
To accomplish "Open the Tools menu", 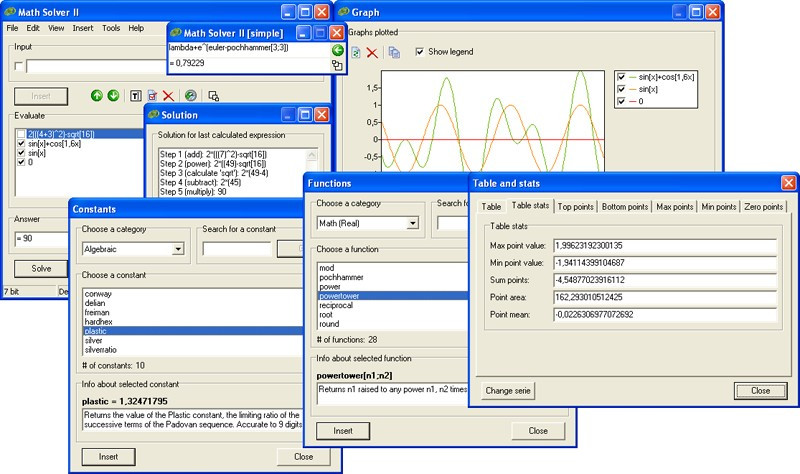I will (111, 28).
